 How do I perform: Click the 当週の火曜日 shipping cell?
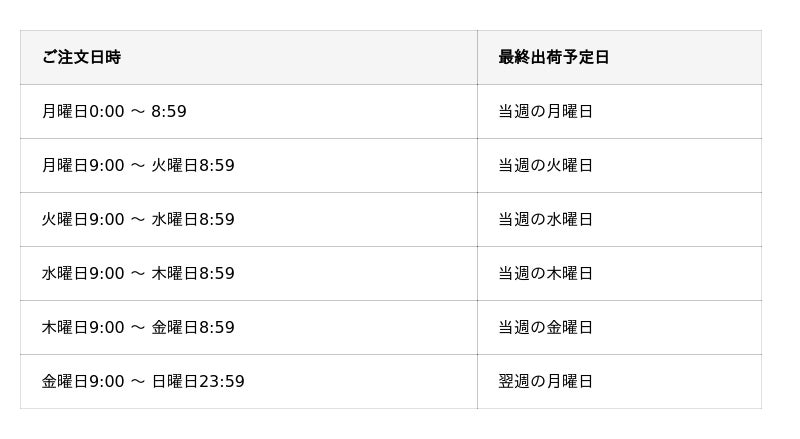[546, 166]
